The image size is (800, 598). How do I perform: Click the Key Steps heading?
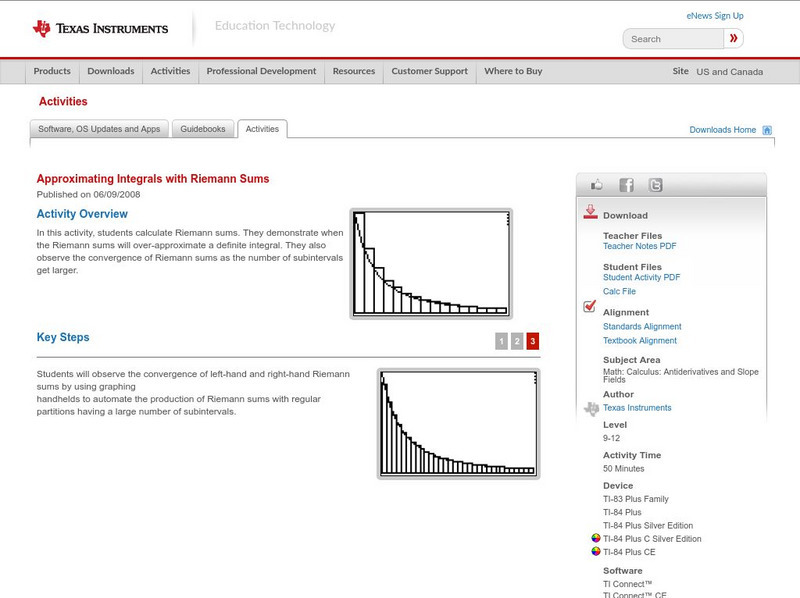tap(63, 337)
